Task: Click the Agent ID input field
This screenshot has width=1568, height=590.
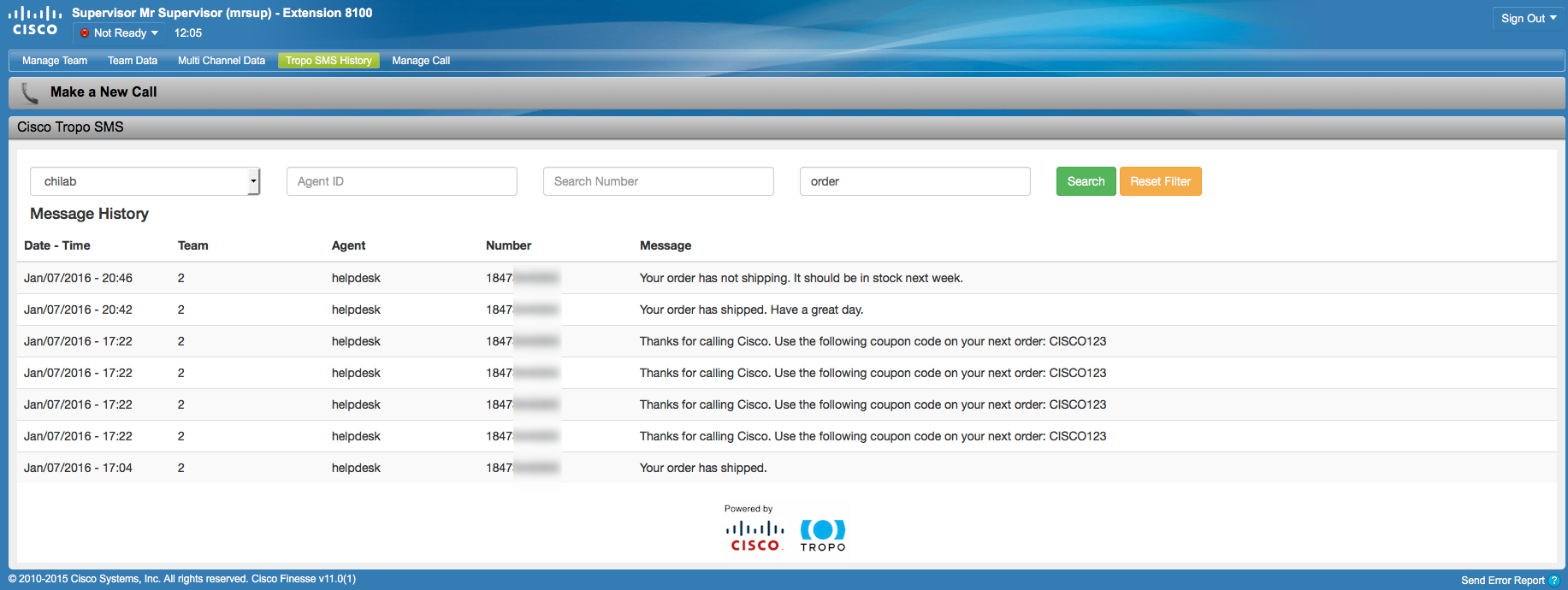Action: tap(402, 181)
